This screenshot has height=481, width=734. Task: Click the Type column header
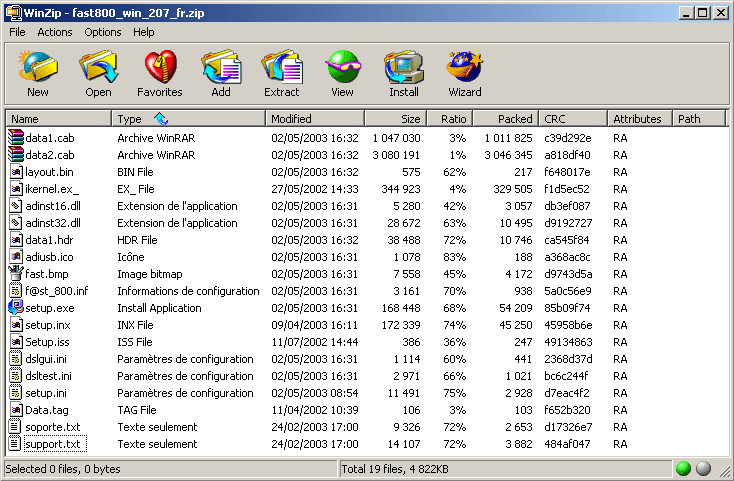tap(189, 119)
